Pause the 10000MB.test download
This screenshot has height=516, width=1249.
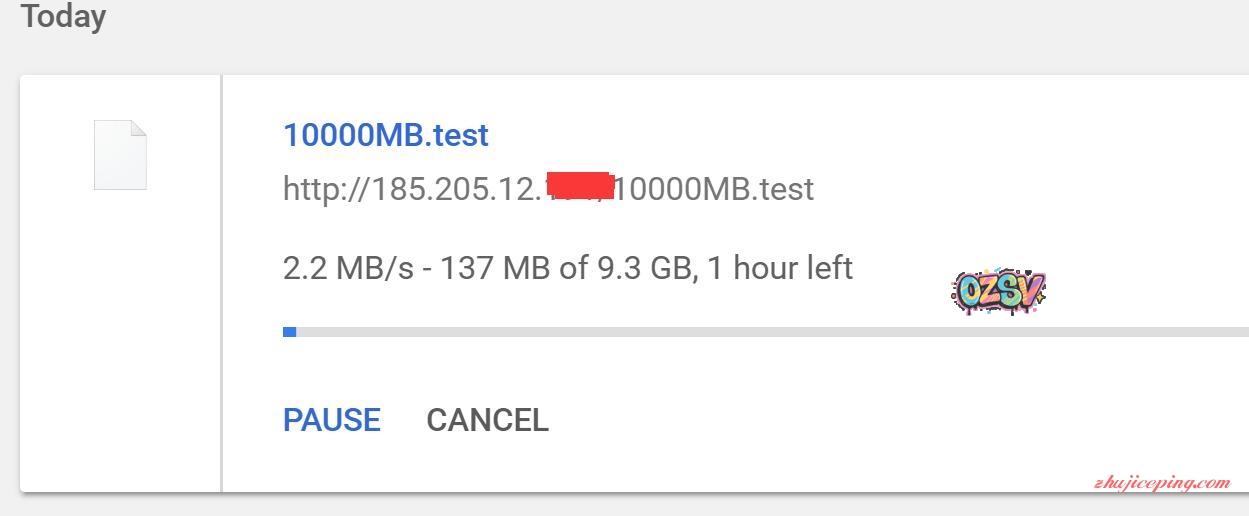coord(331,420)
